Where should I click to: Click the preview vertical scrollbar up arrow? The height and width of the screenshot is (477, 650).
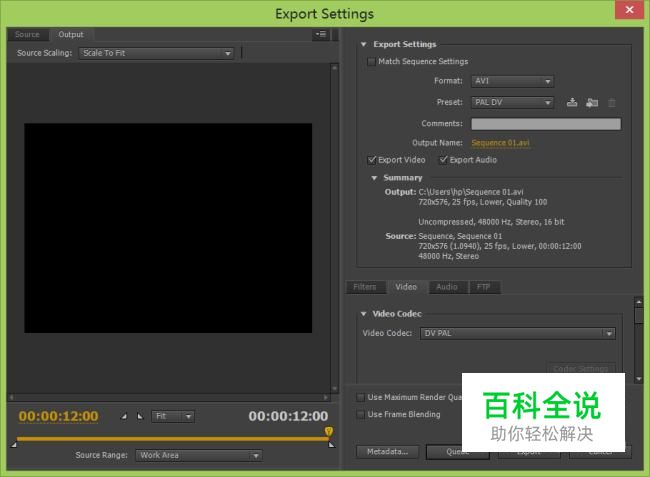coord(335,68)
